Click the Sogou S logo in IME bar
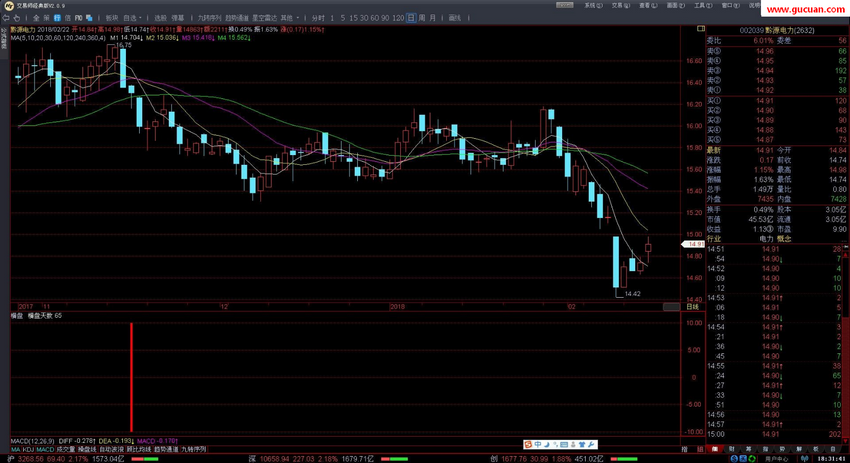The image size is (850, 463). 528,445
